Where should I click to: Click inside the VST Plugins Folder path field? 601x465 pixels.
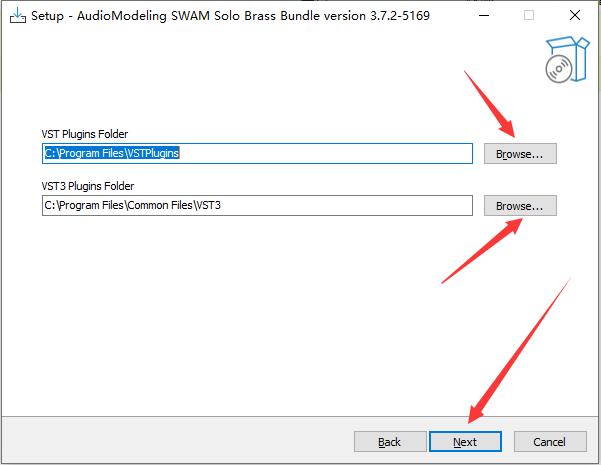pos(257,153)
